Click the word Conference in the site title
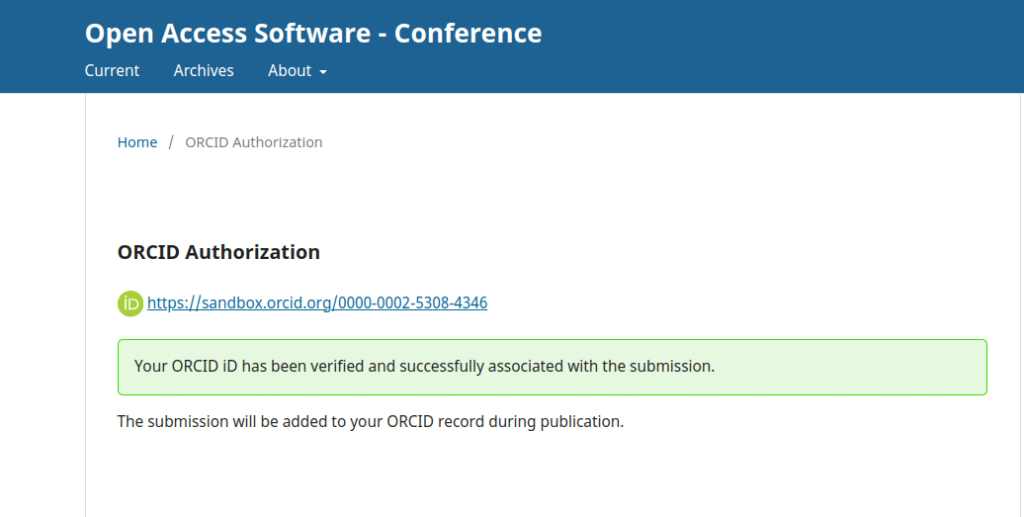This screenshot has height=517, width=1024. coord(468,33)
